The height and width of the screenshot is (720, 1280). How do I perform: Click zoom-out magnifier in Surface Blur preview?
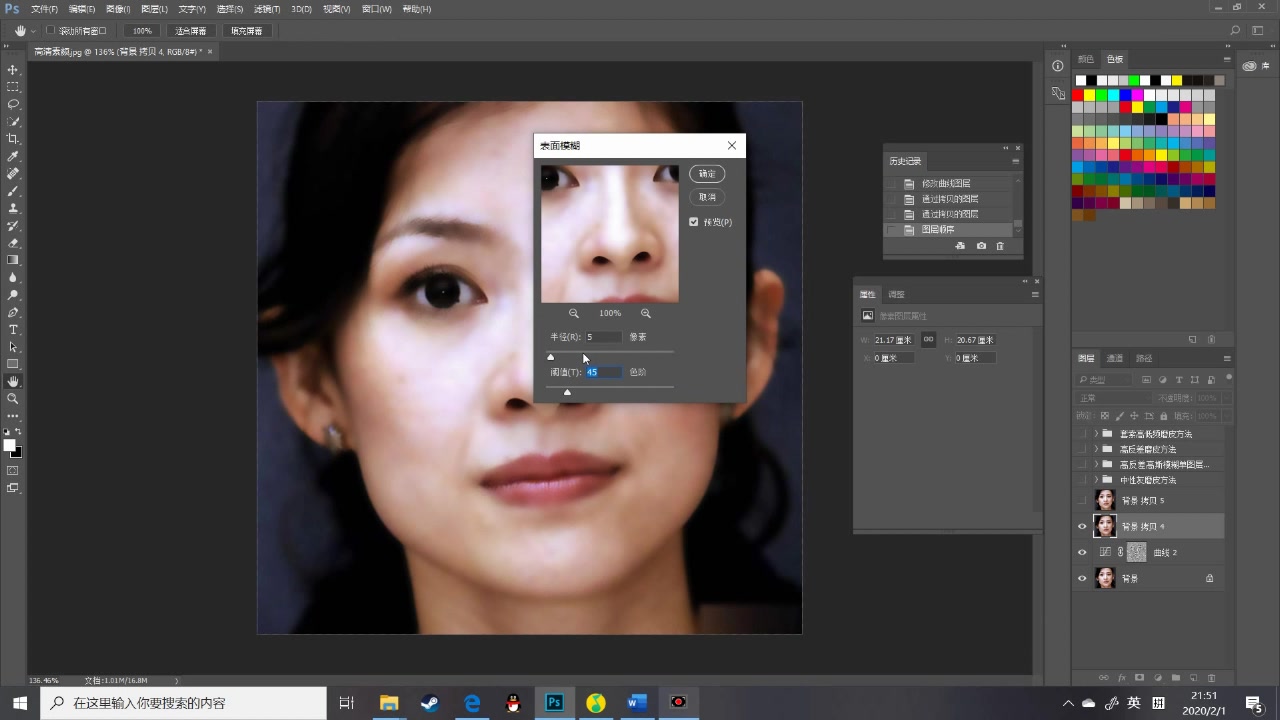(x=574, y=313)
